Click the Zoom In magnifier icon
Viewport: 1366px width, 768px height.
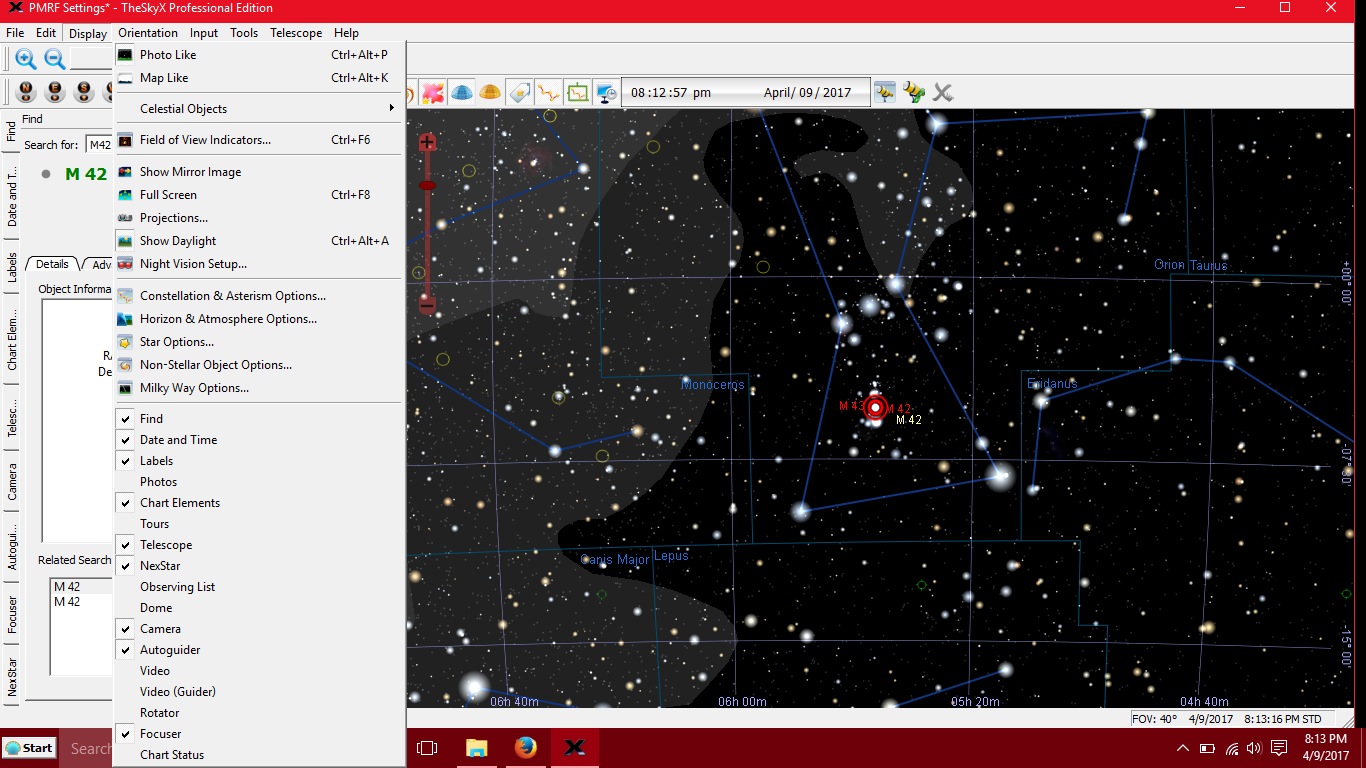tap(25, 57)
